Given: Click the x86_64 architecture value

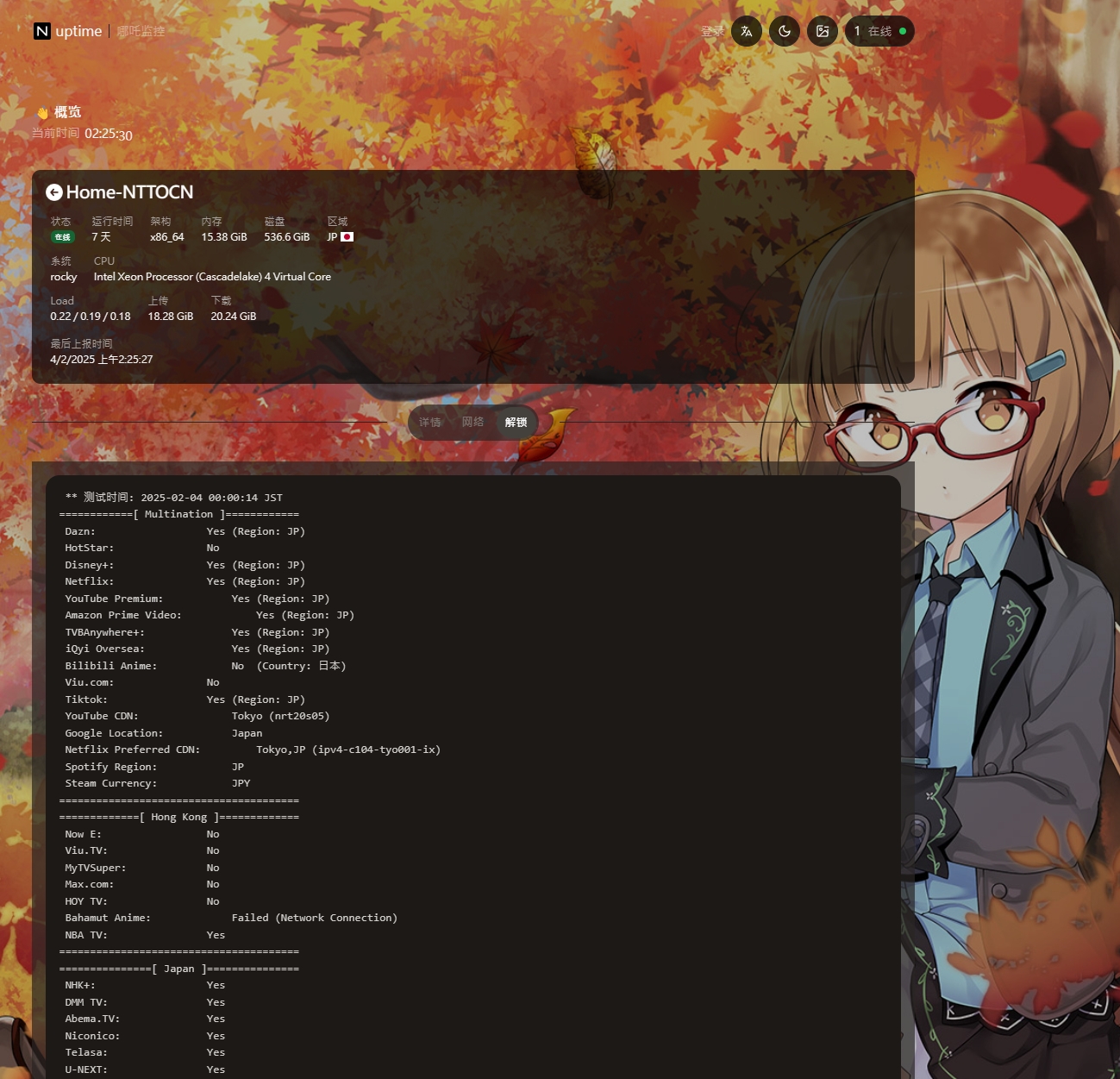Looking at the screenshot, I should (167, 237).
